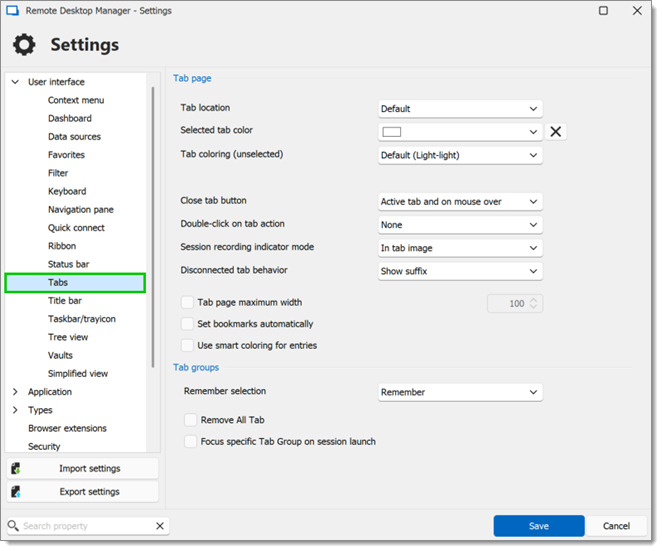Click the Search property input field
This screenshot has height=551, width=662.
coord(88,526)
